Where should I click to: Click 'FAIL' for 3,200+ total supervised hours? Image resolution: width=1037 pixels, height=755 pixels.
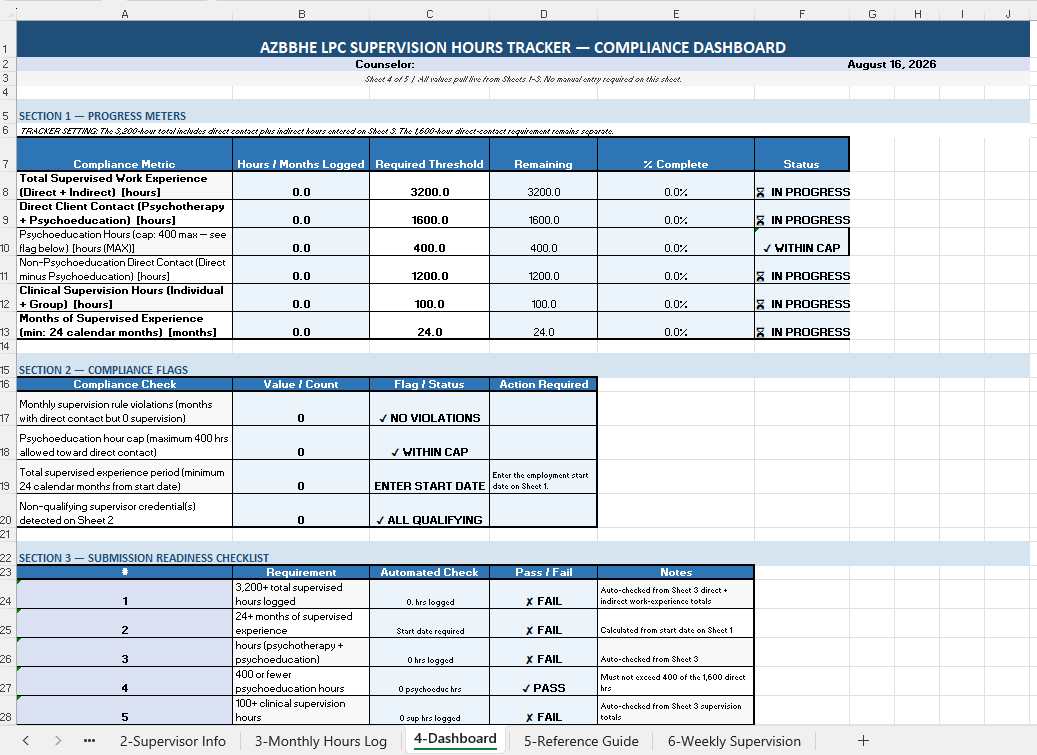(x=544, y=594)
